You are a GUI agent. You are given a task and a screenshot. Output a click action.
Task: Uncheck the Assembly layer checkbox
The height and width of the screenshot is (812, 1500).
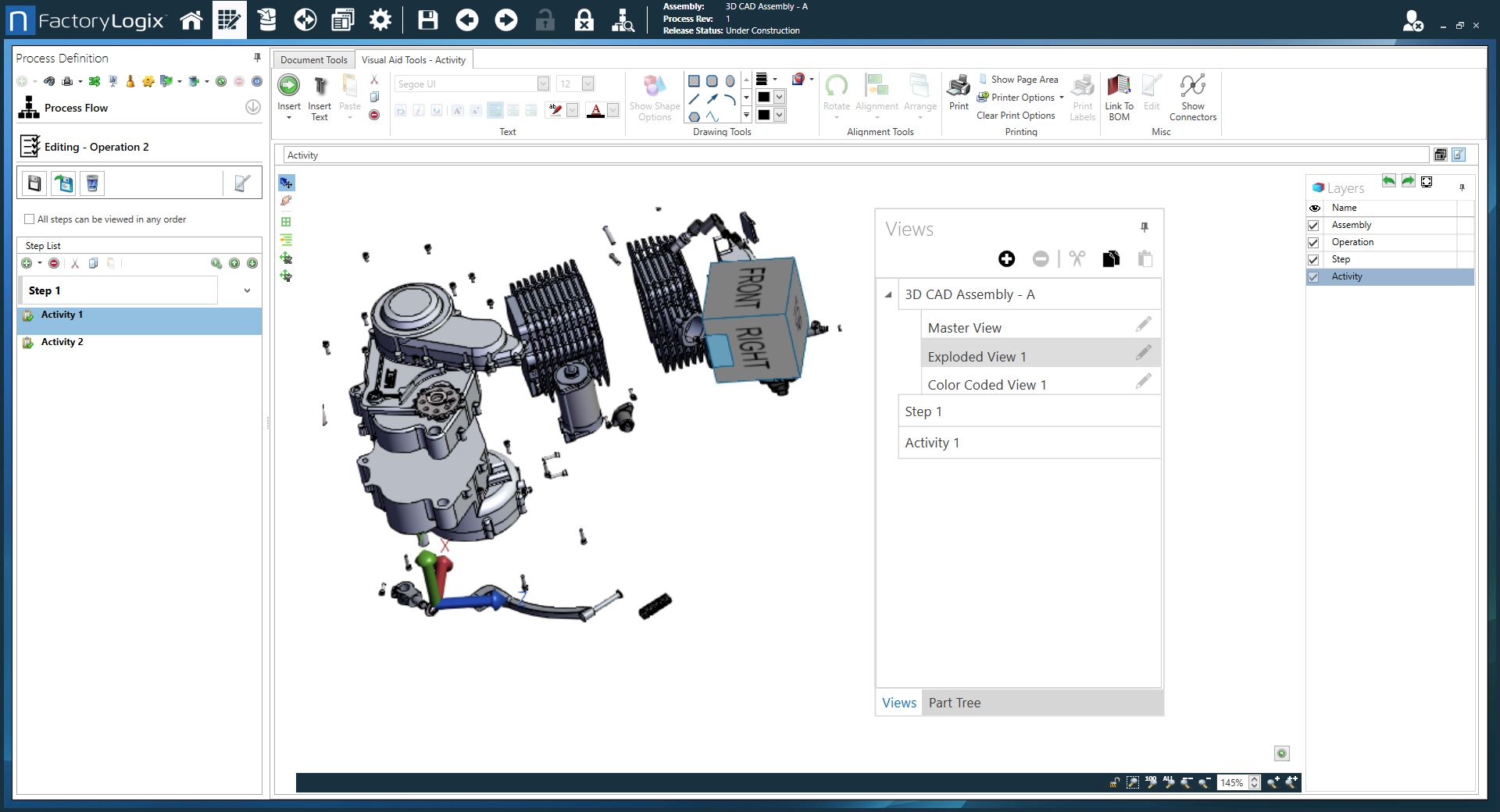[x=1314, y=226]
